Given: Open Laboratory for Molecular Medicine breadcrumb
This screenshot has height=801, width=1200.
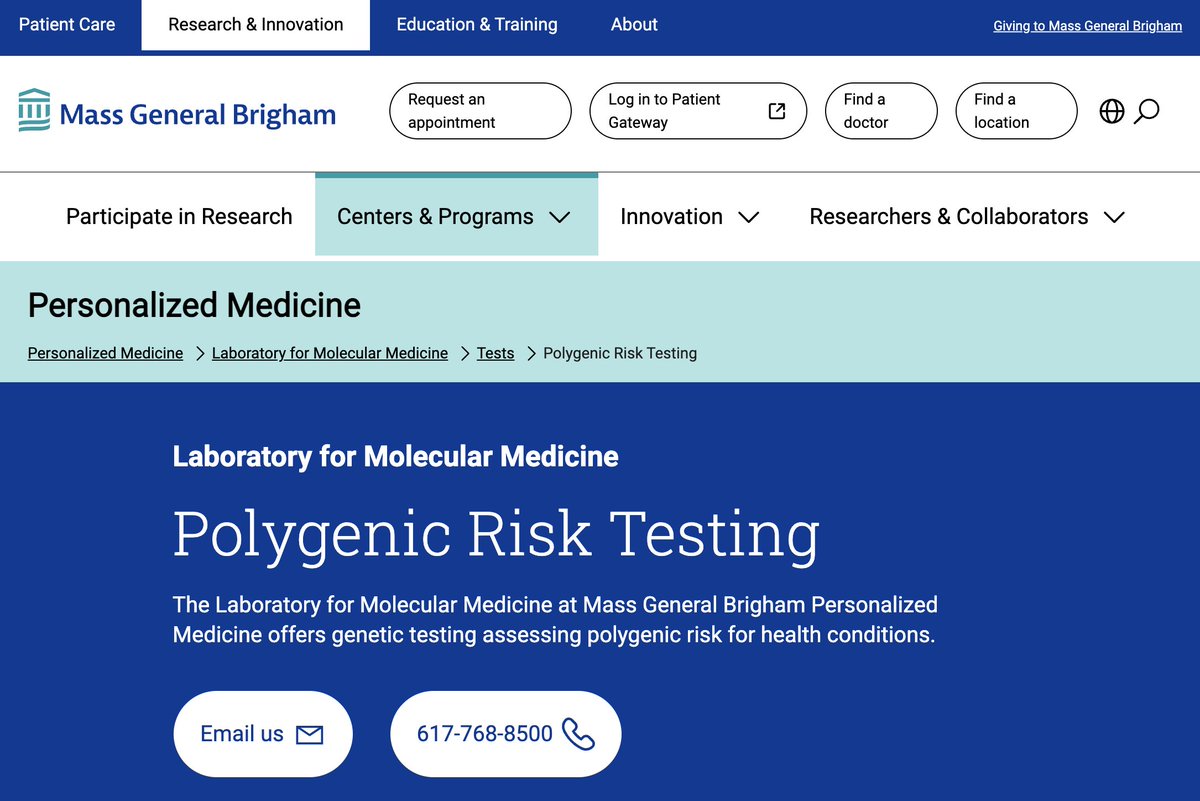Looking at the screenshot, I should point(330,353).
